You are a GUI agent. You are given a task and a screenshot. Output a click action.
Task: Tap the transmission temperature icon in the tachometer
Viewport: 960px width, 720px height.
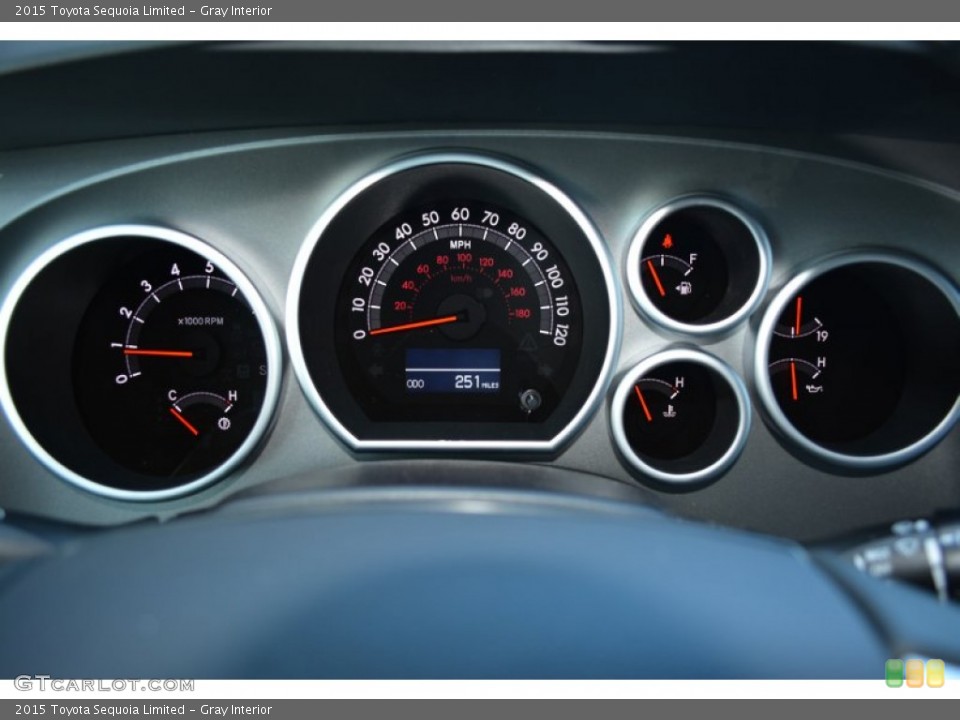coord(224,423)
